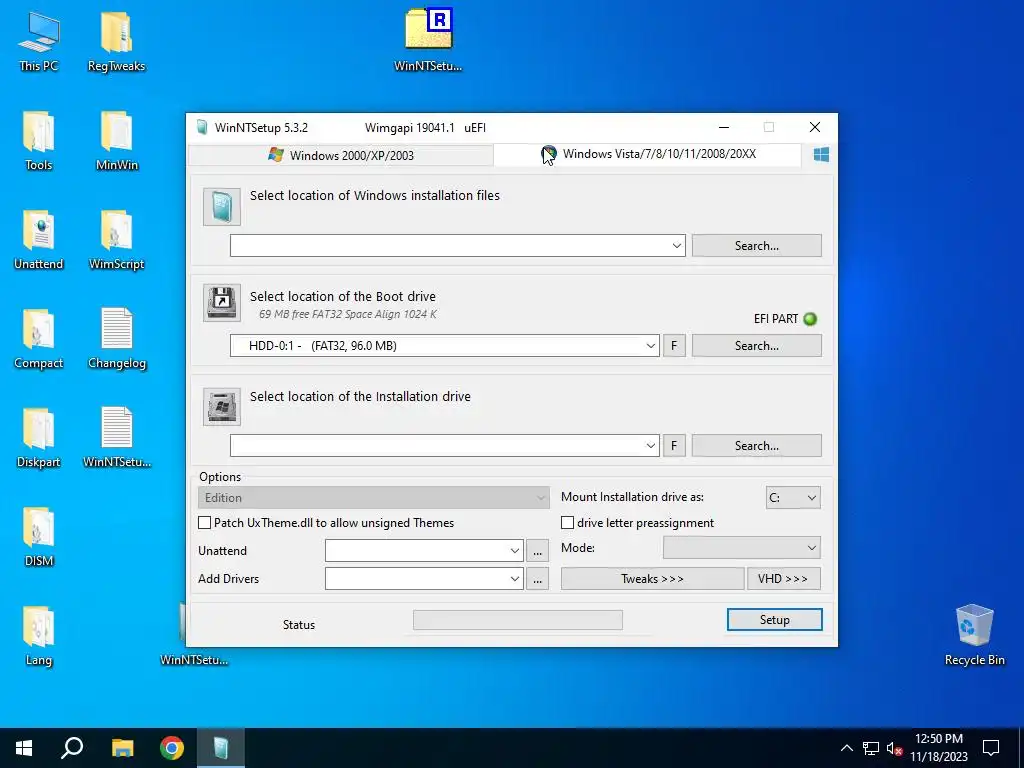Open the Diskpart folder icon
The width and height of the screenshot is (1024, 768).
(x=39, y=437)
